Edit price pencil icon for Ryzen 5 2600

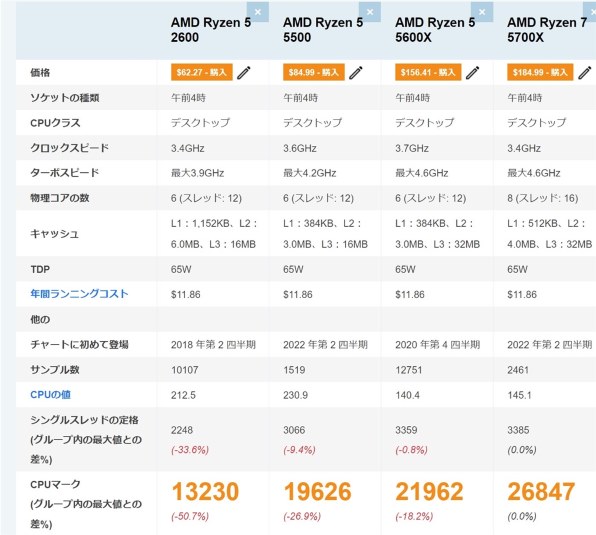pyautogui.click(x=244, y=72)
